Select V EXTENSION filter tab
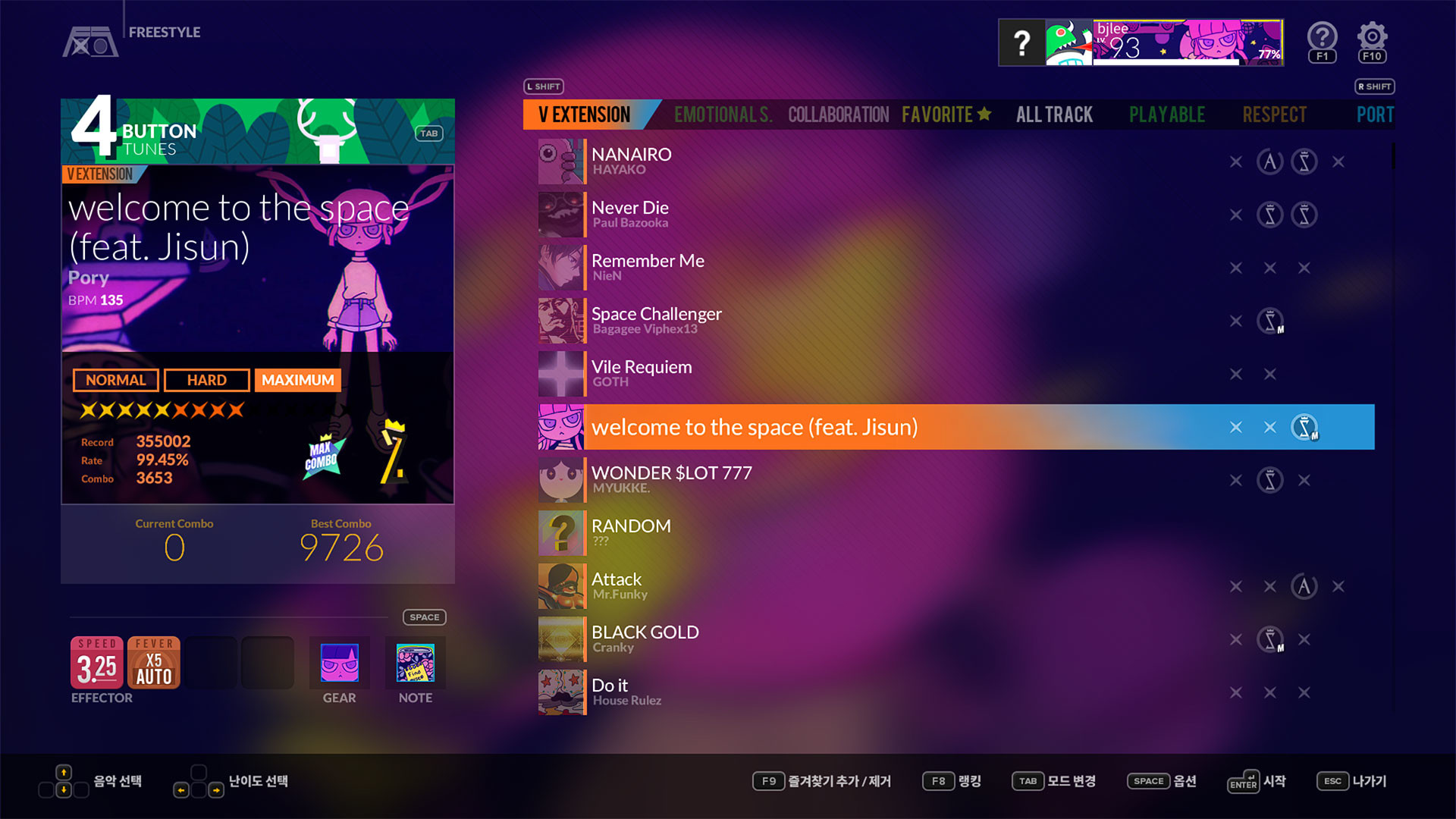 click(x=581, y=113)
